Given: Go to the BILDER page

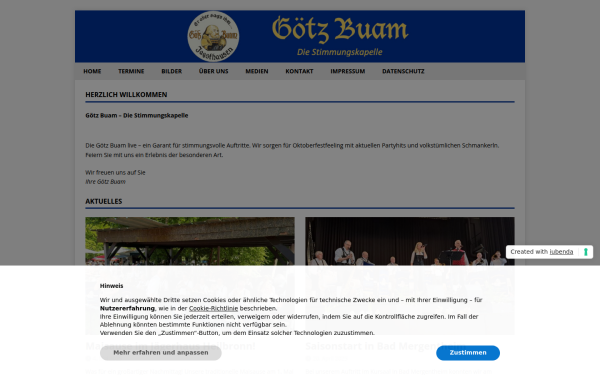Looking at the screenshot, I should [x=171, y=71].
